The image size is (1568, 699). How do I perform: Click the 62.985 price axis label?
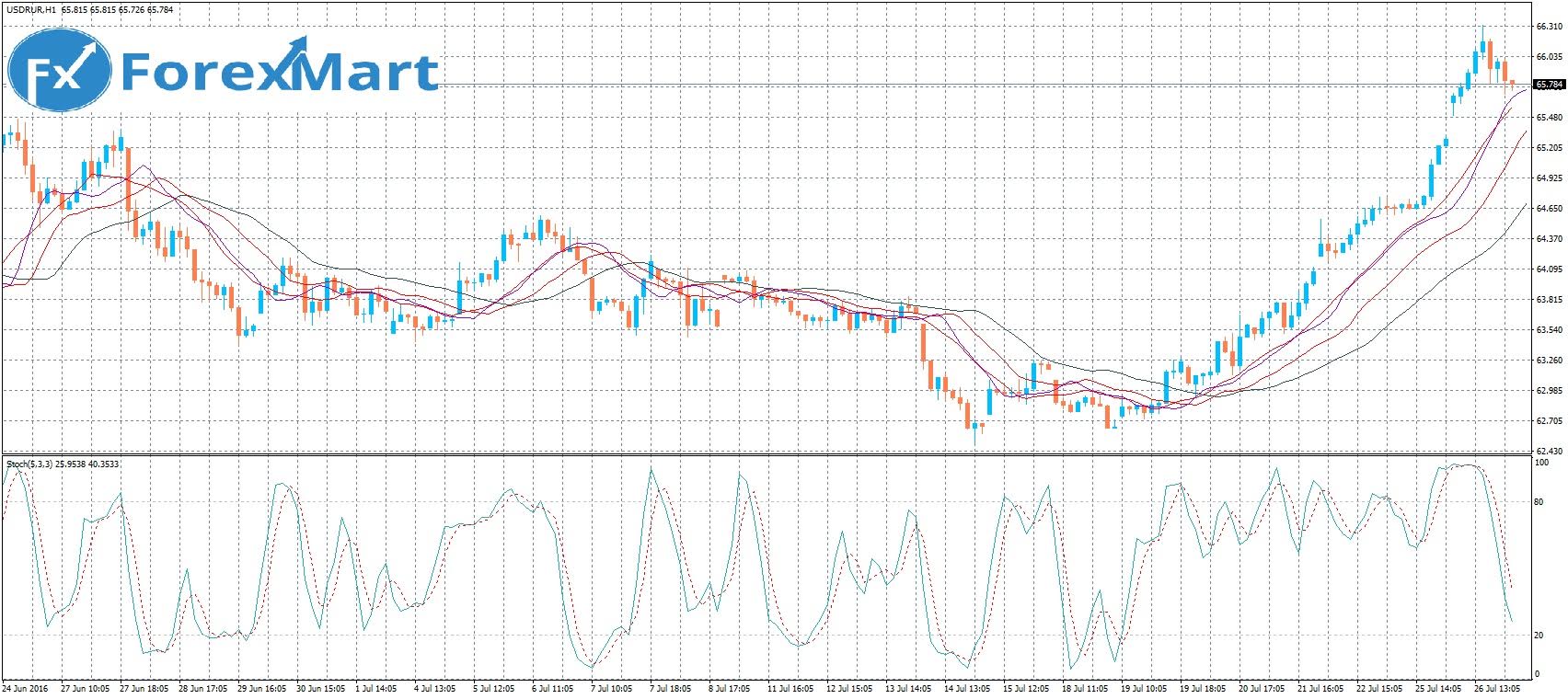(x=1549, y=391)
